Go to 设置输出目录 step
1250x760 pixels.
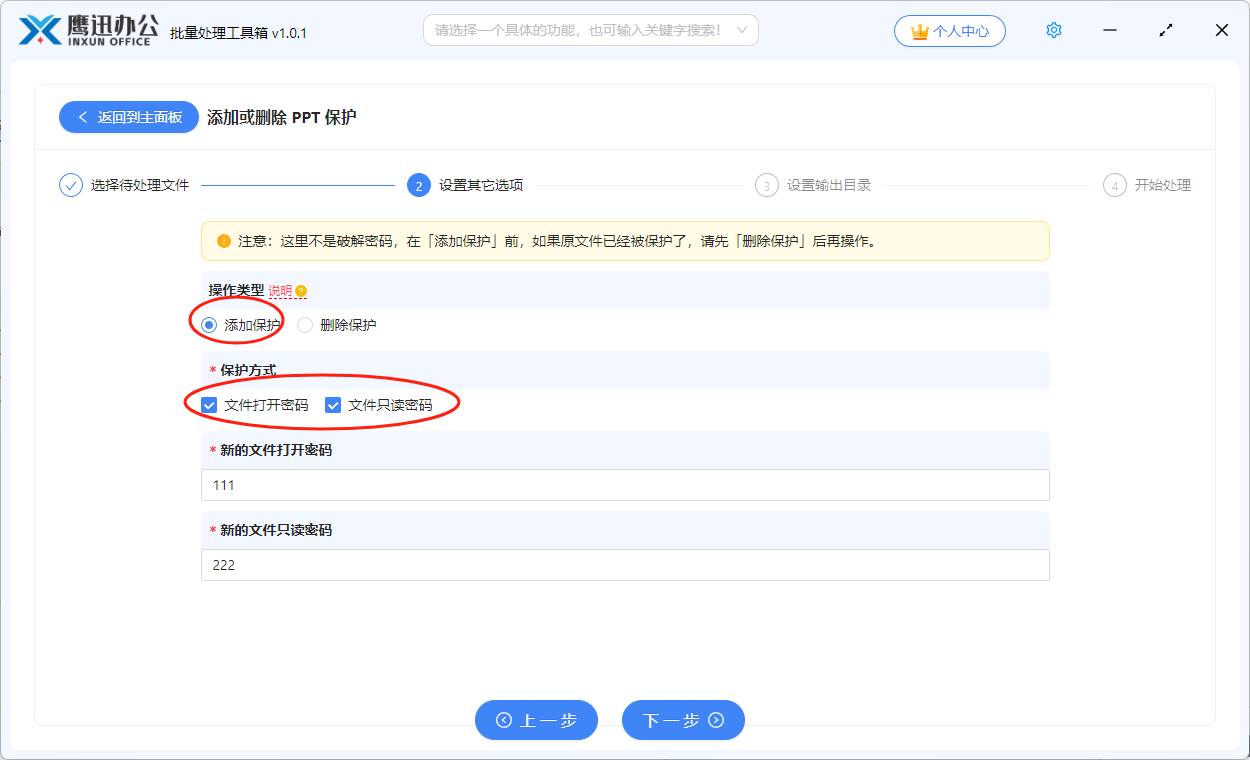click(829, 185)
